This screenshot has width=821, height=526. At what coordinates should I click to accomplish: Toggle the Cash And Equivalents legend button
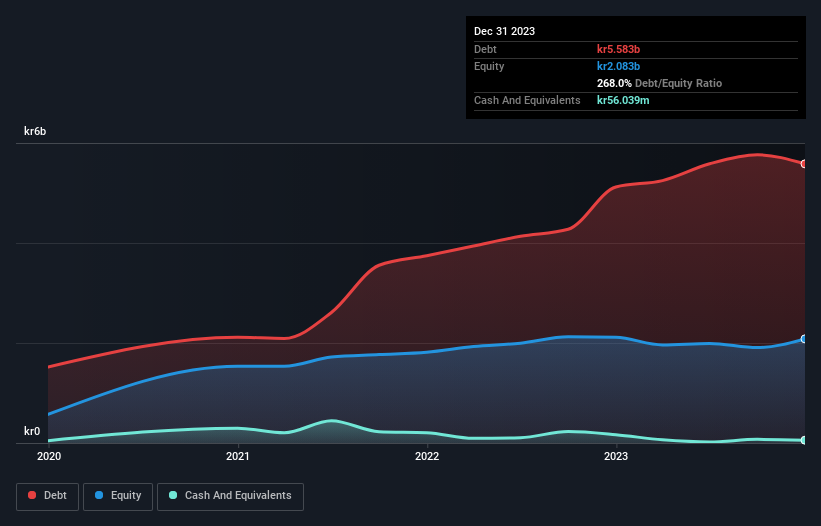(x=230, y=496)
